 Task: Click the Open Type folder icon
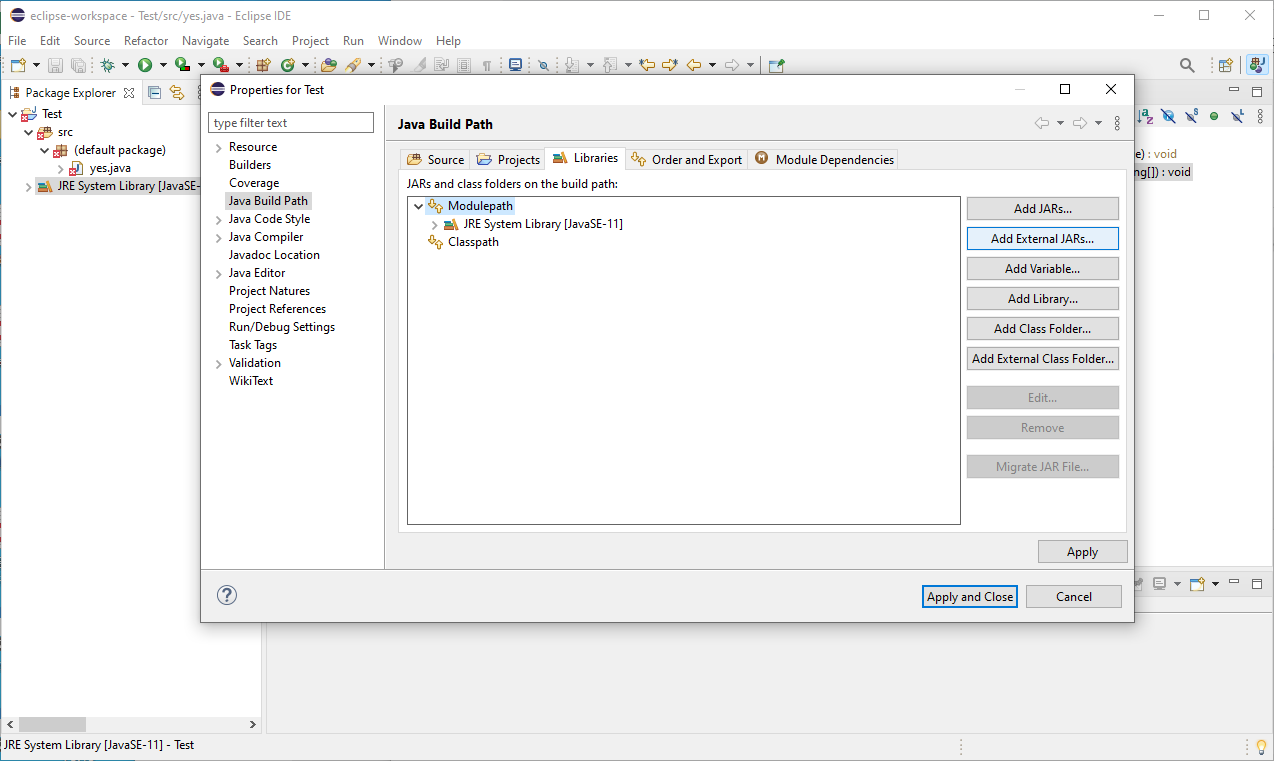[x=328, y=65]
